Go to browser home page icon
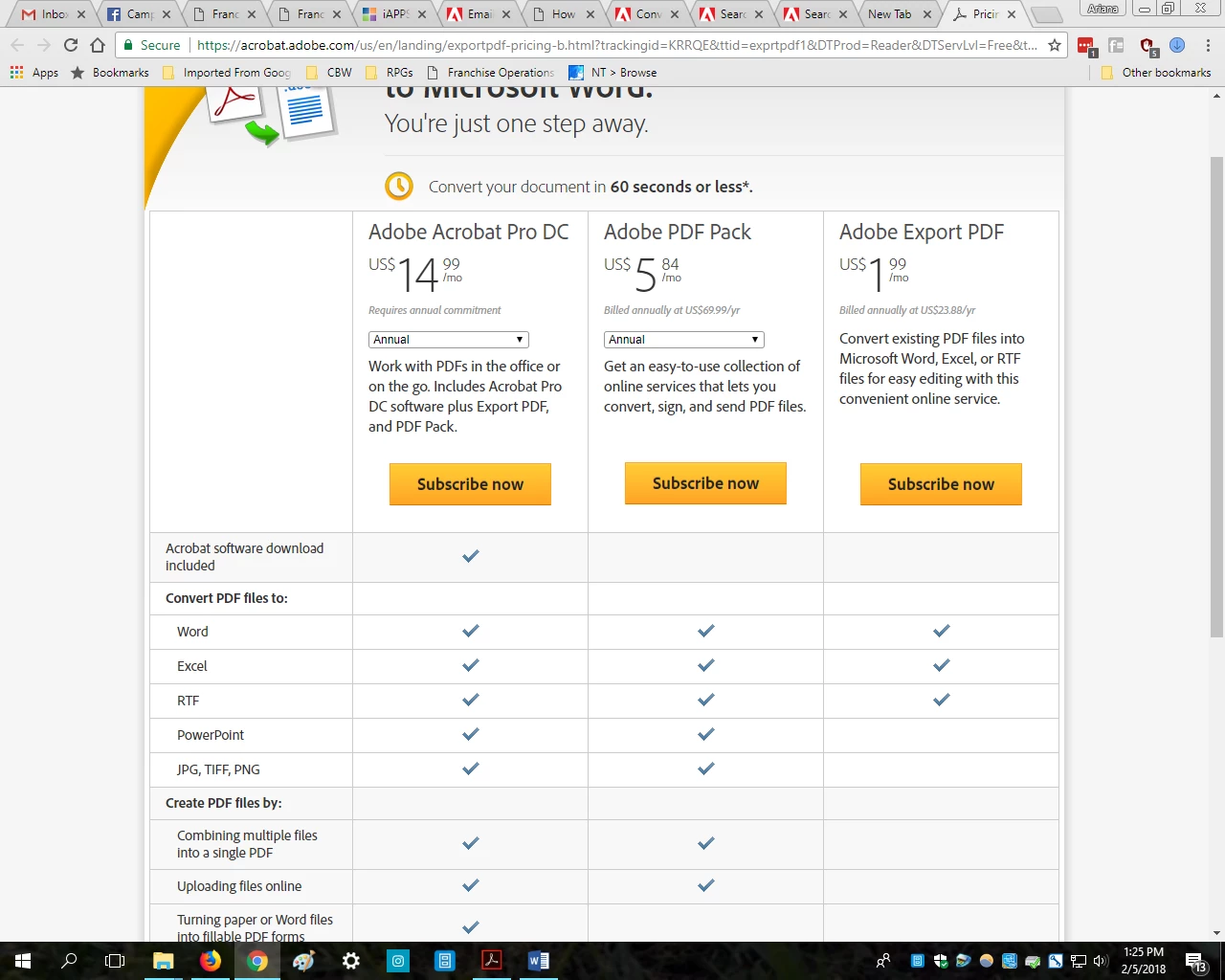1225x980 pixels. (98, 45)
